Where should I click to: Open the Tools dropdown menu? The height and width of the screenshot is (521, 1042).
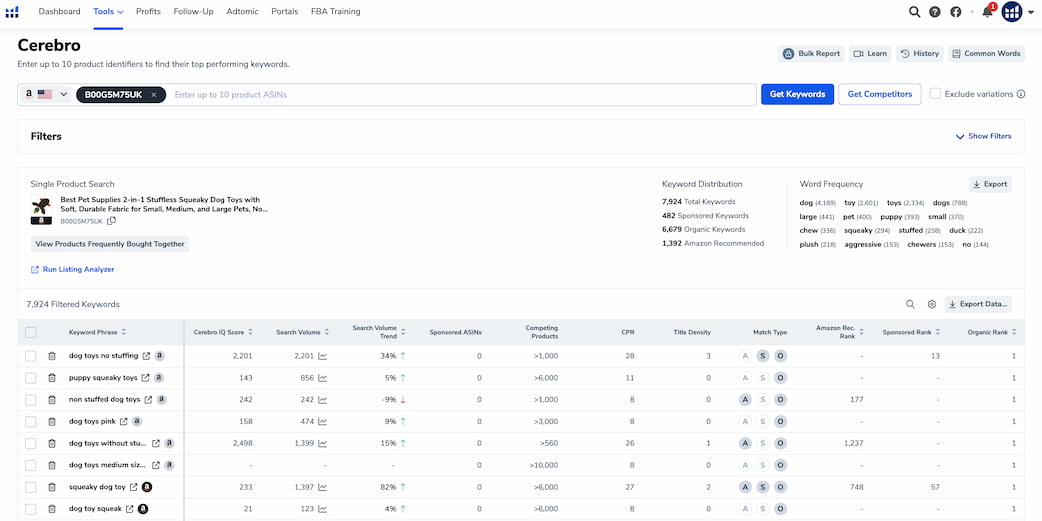(108, 11)
